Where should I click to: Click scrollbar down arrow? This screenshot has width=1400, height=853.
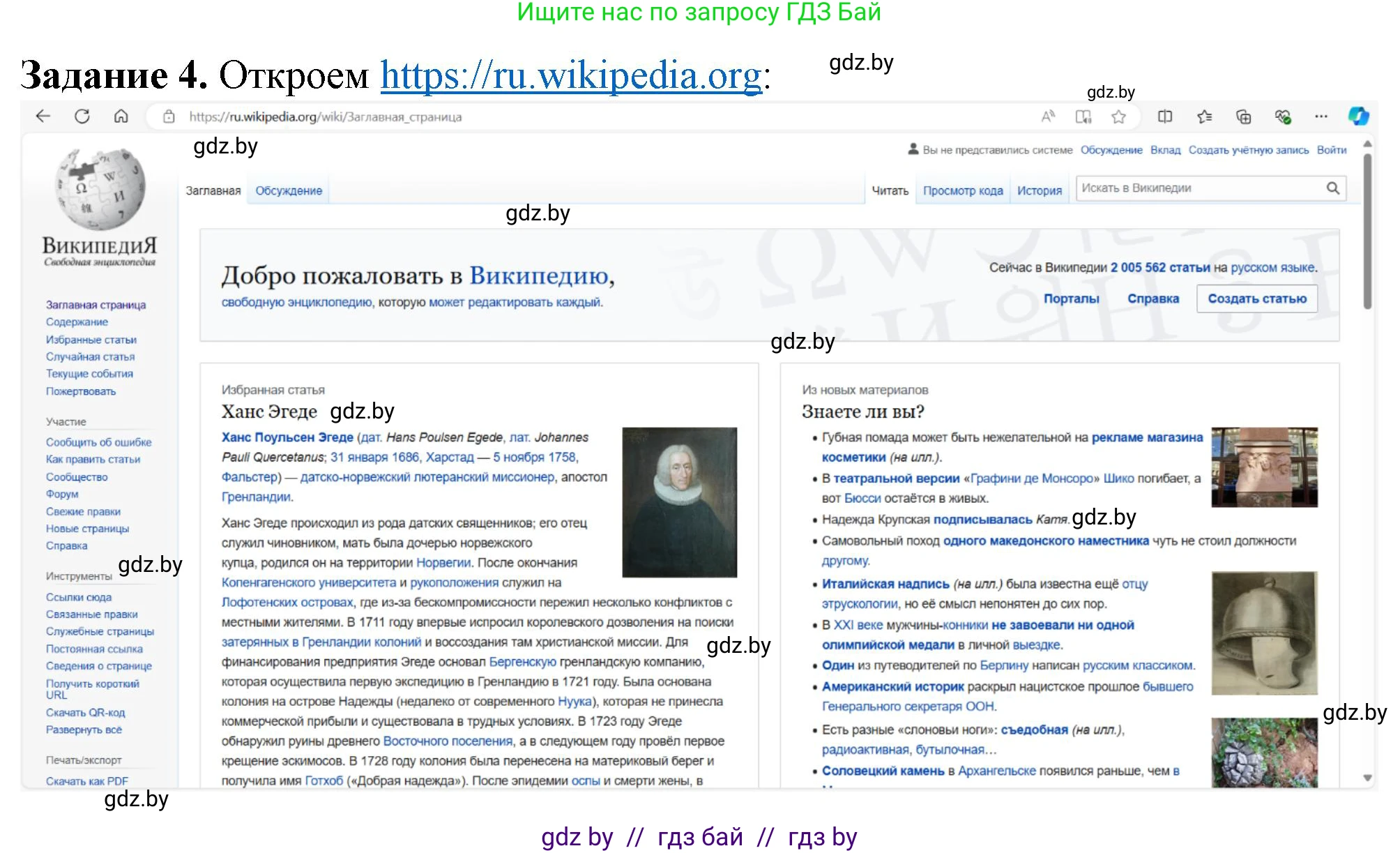point(1367,778)
